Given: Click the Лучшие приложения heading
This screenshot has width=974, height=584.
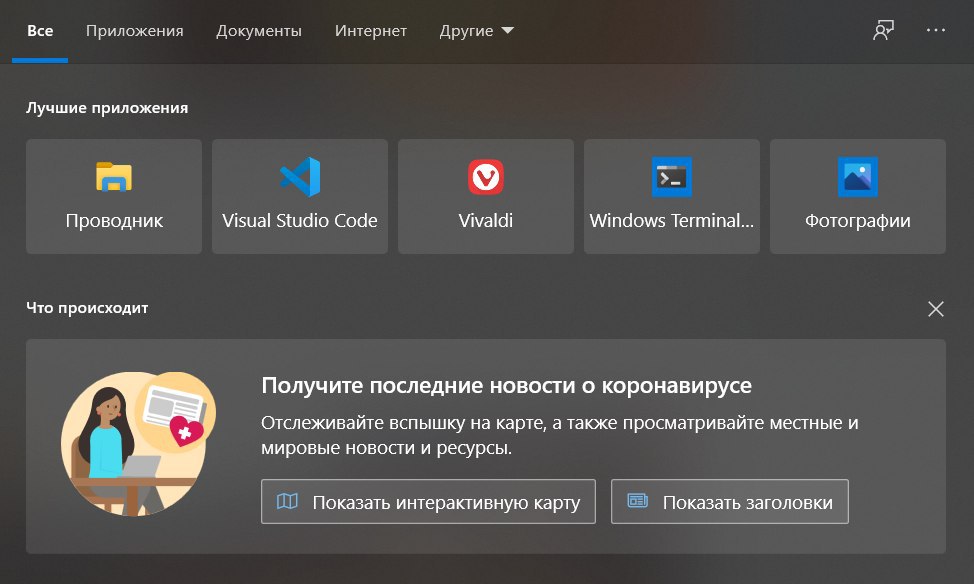Looking at the screenshot, I should coord(107,108).
